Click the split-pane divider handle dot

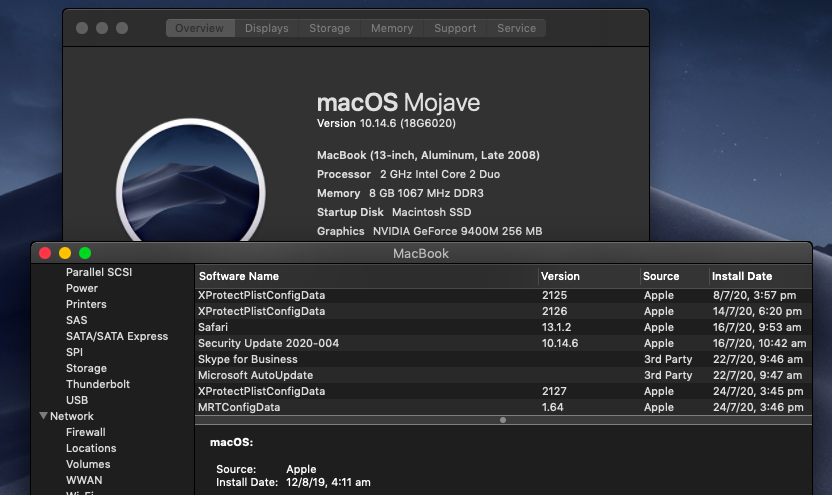pyautogui.click(x=502, y=420)
